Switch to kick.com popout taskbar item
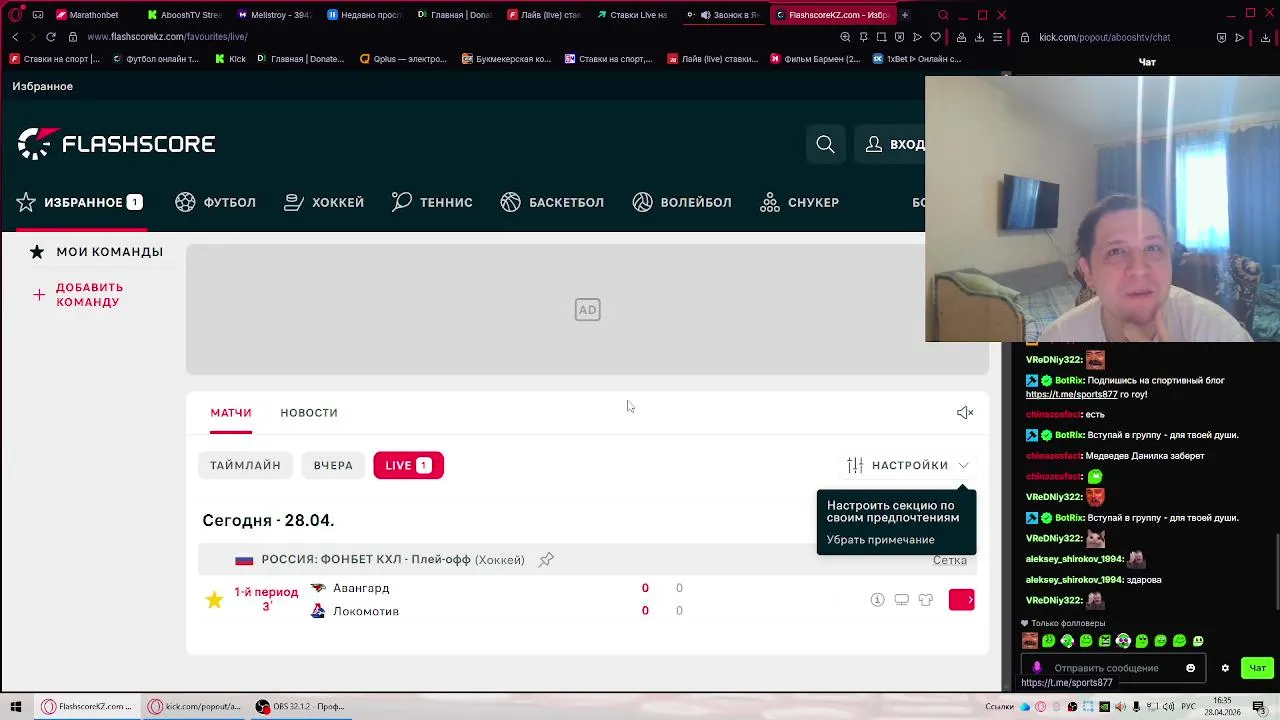 (x=195, y=706)
